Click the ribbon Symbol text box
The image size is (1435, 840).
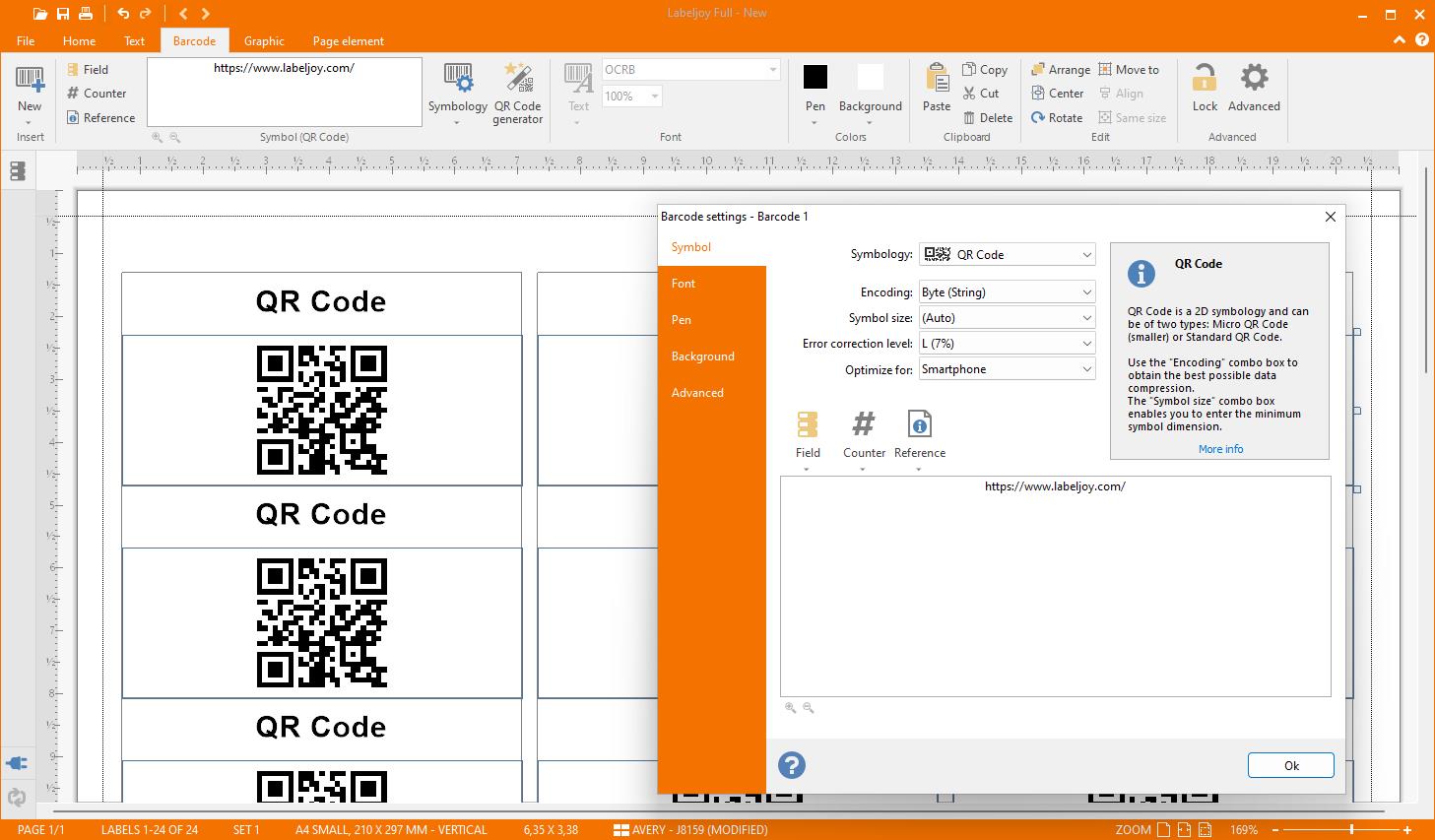(x=285, y=92)
